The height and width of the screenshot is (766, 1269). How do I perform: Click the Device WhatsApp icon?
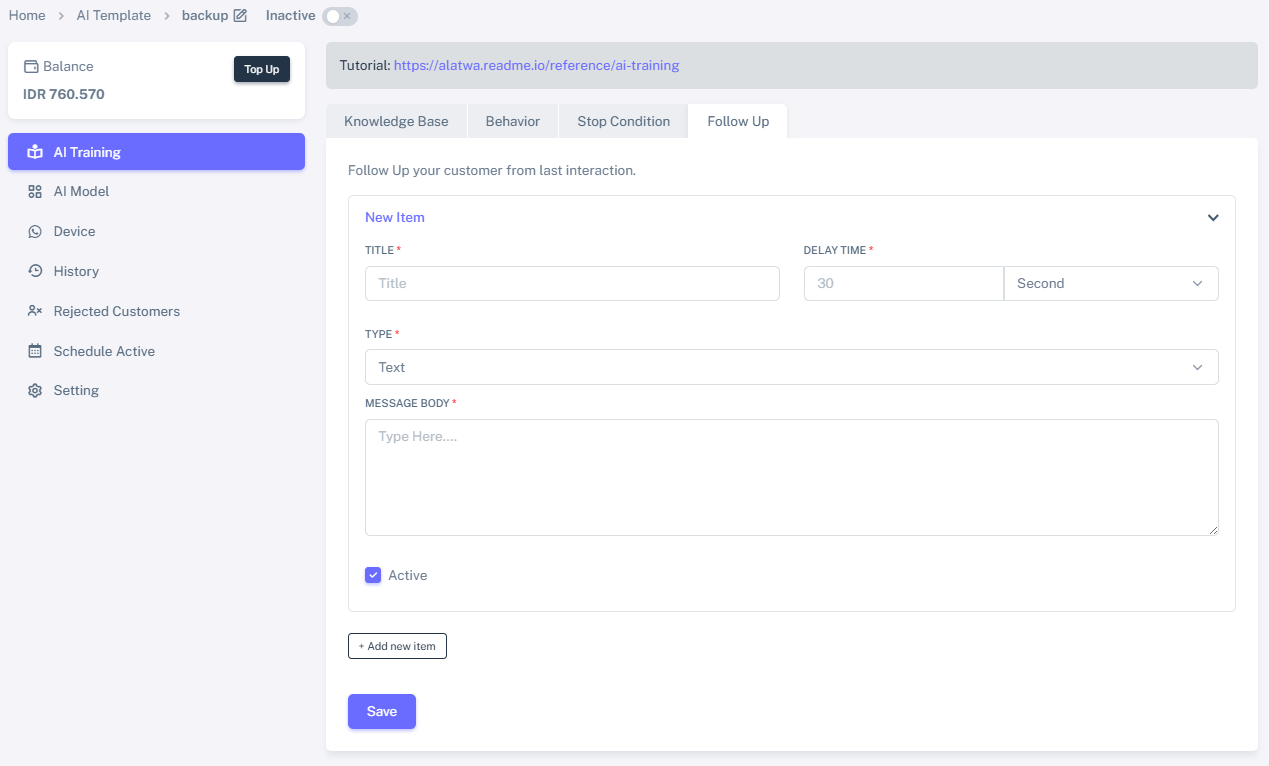(35, 231)
